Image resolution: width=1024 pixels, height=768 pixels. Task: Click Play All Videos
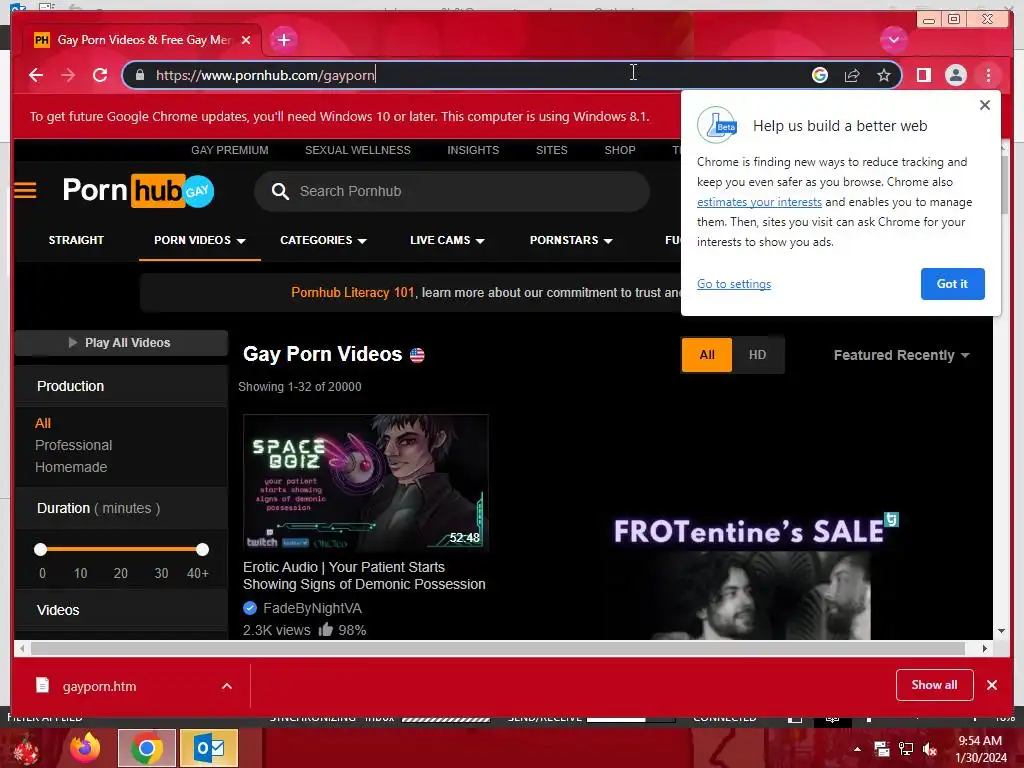click(x=121, y=343)
